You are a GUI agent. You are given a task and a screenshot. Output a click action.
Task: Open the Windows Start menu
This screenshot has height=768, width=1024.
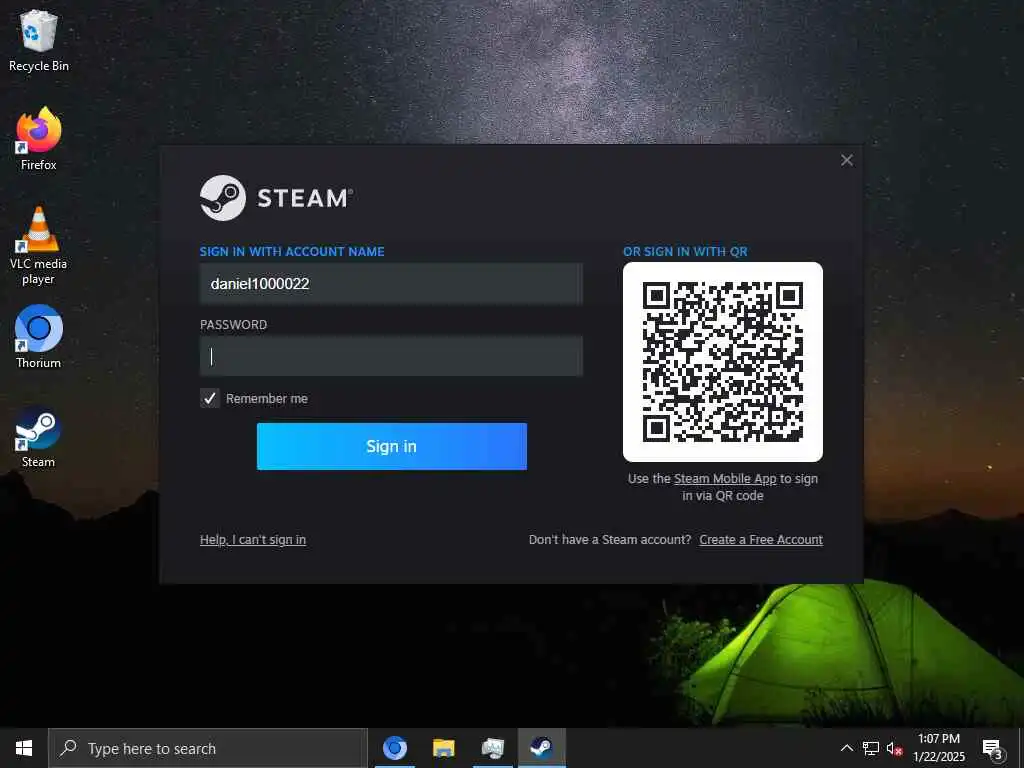(x=24, y=748)
